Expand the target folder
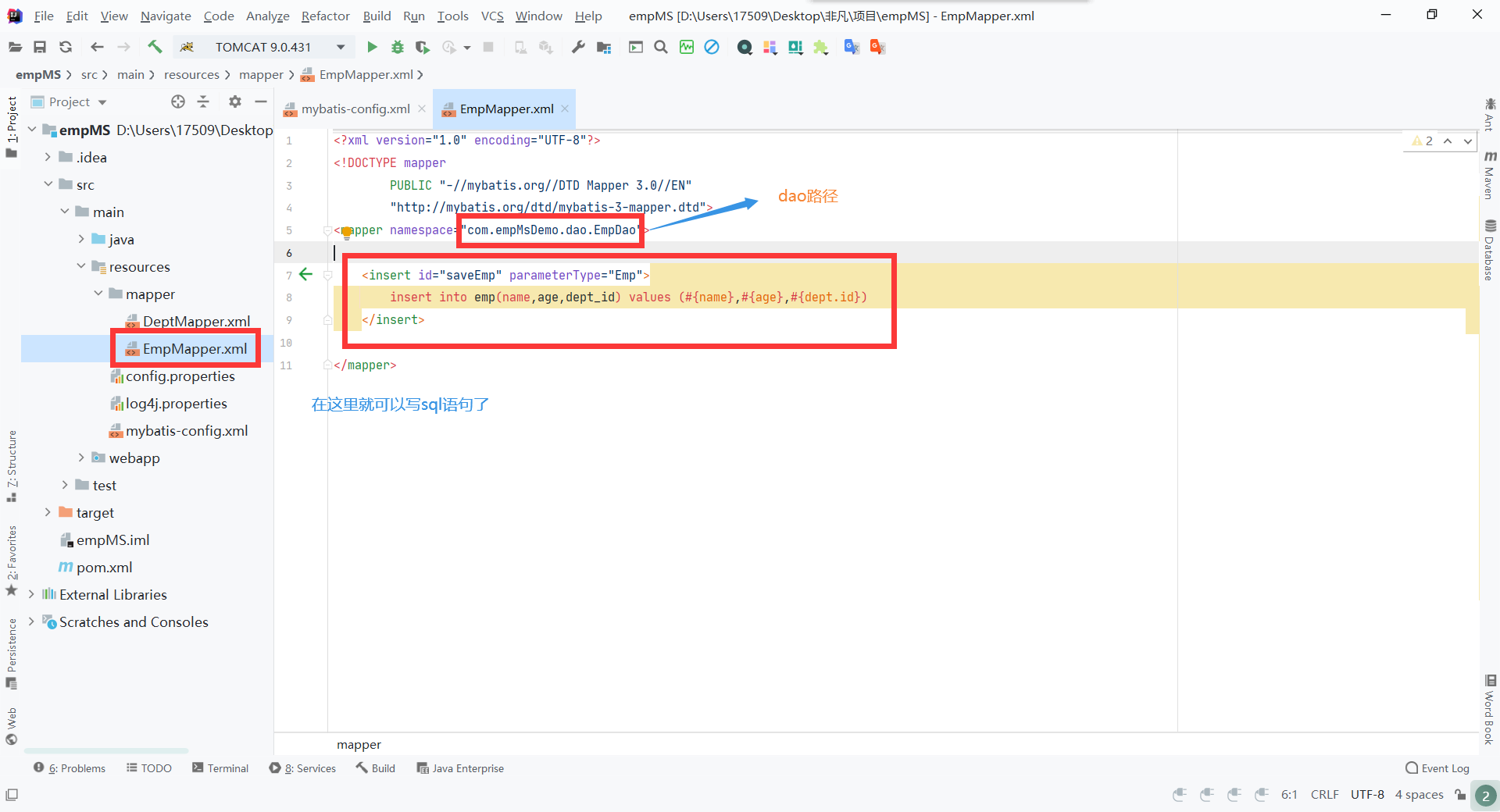The width and height of the screenshot is (1500, 812). [x=48, y=512]
